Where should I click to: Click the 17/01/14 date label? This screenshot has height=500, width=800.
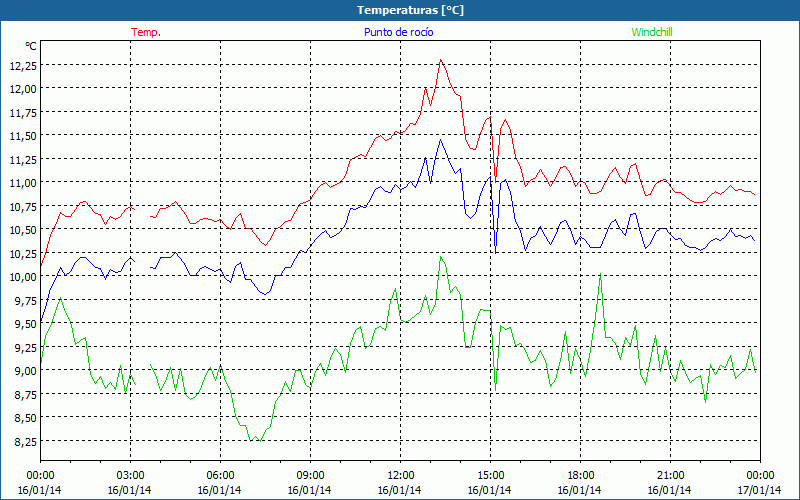coord(760,490)
